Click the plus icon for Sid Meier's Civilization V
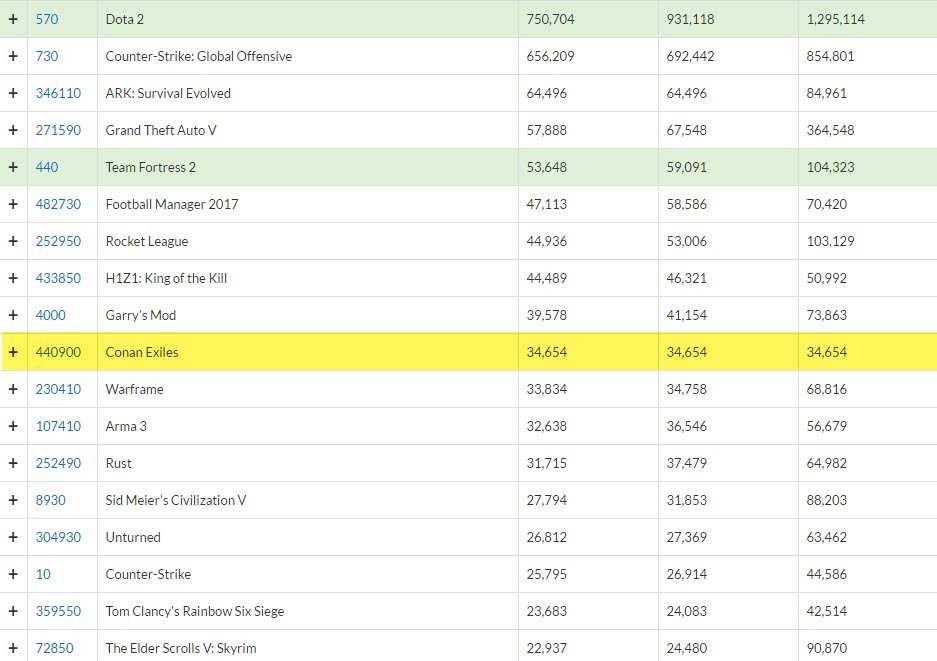Image resolution: width=937 pixels, height=661 pixels. (13, 500)
